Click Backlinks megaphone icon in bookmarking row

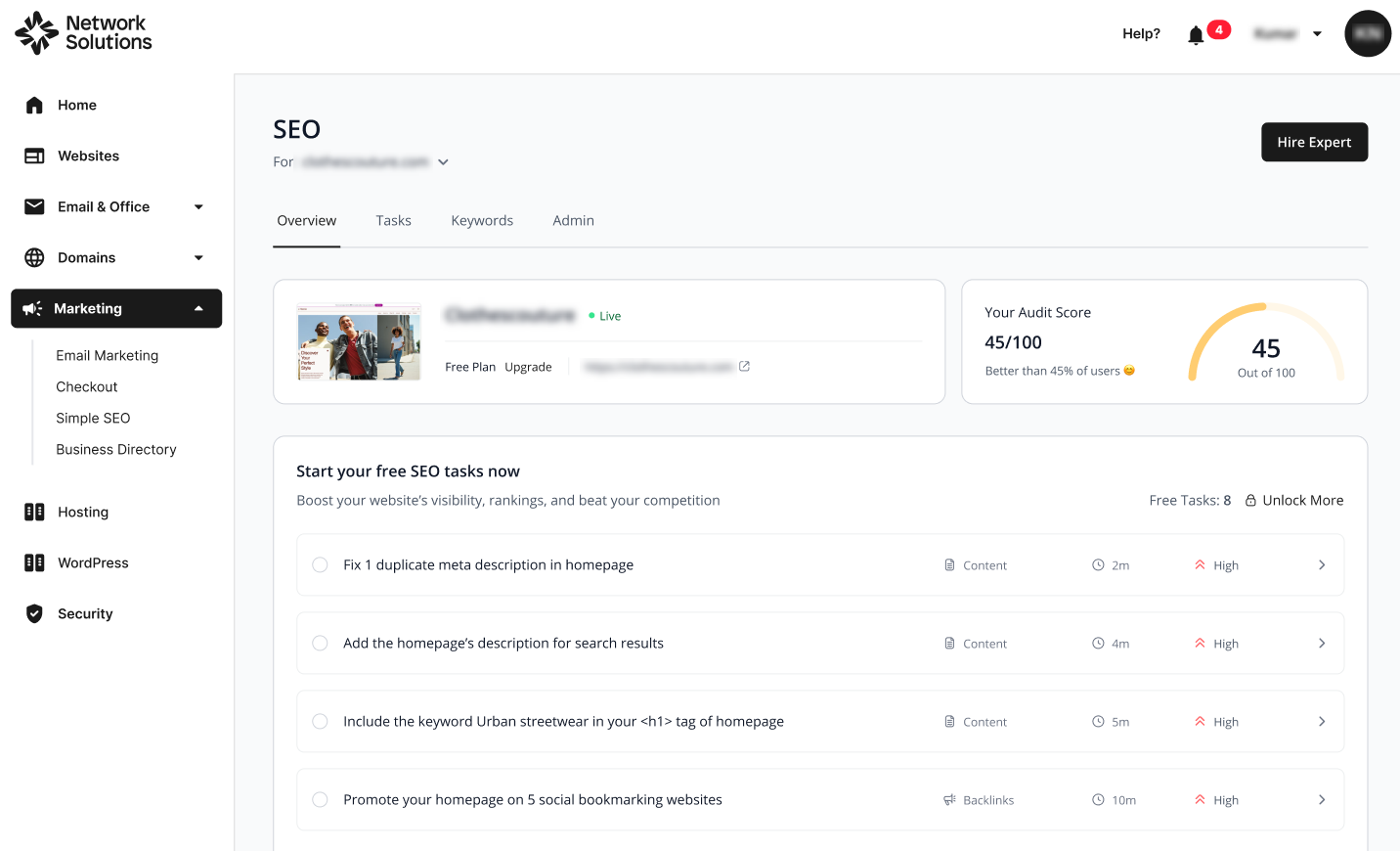[949, 799]
